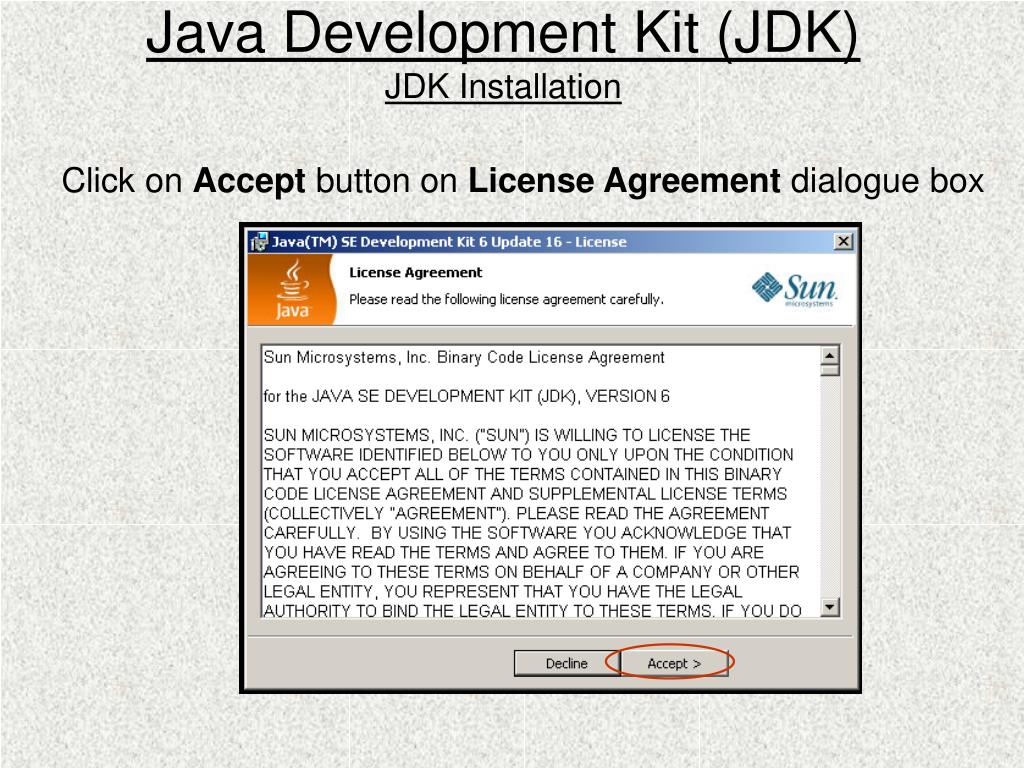1024x768 pixels.
Task: Click the line starting 'SUN MICROSYSTEMS, INC. ("SUN")'
Action: pos(507,435)
